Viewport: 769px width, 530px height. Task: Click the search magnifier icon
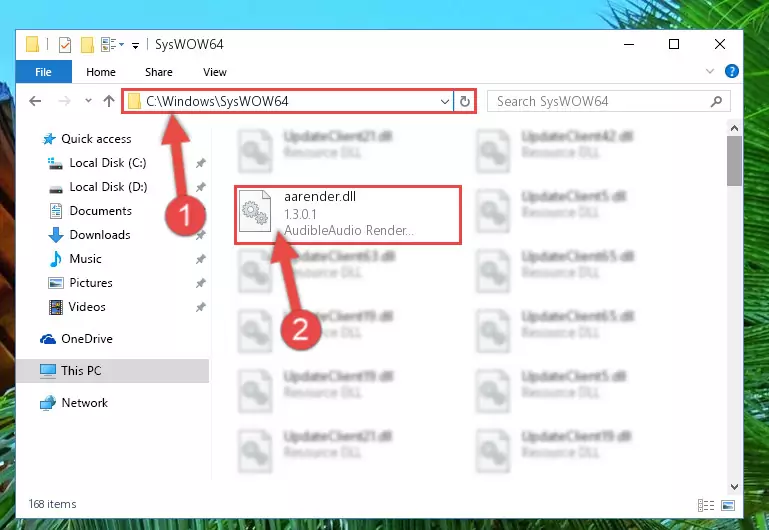click(716, 101)
